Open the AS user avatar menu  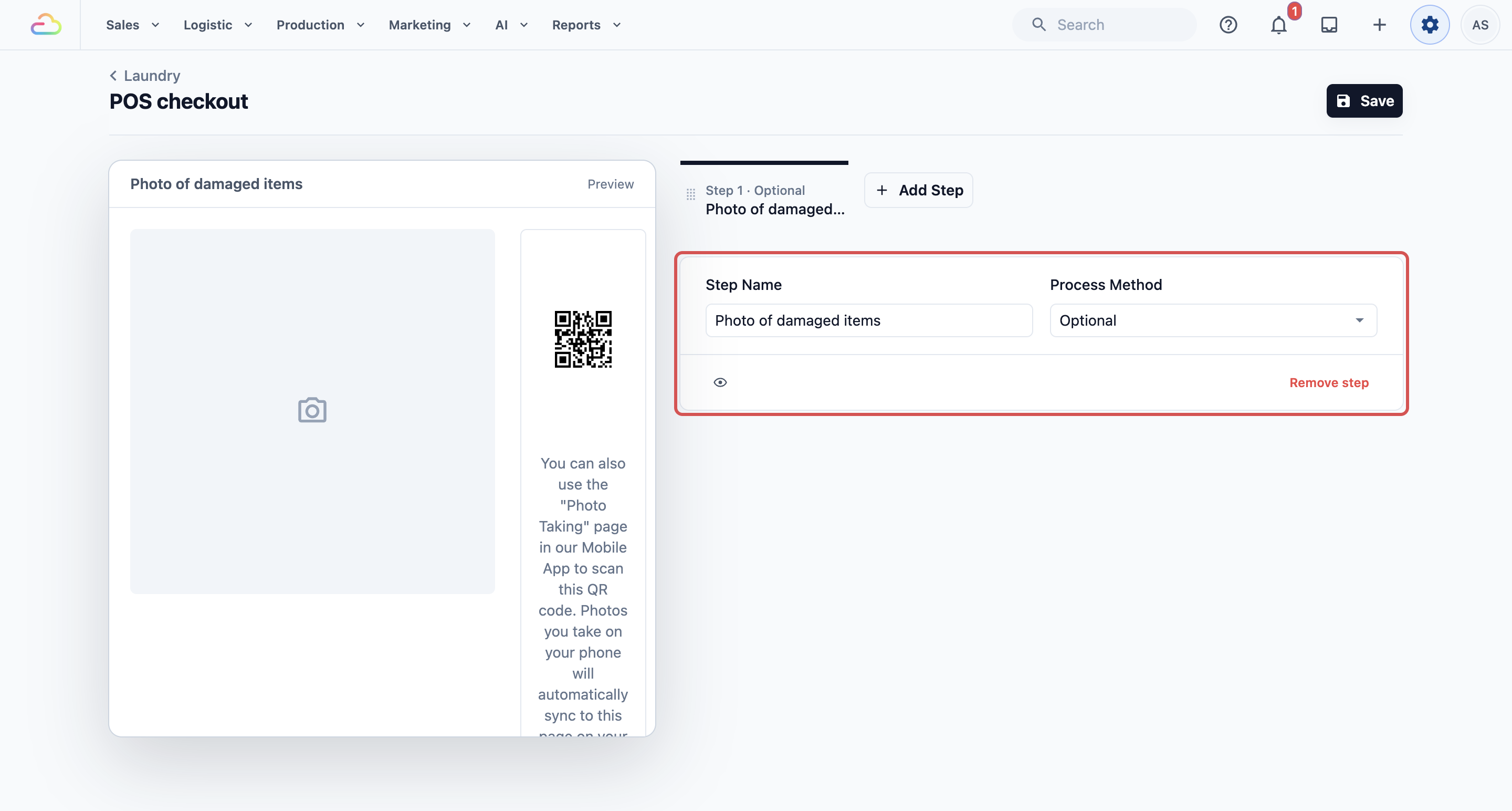coord(1480,25)
